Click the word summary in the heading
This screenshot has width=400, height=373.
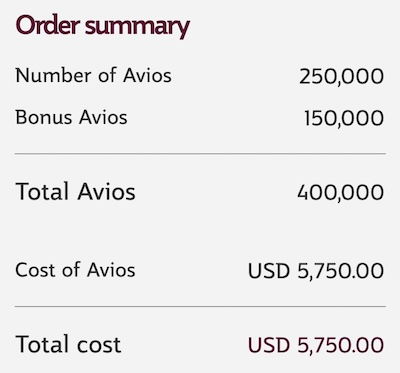click(137, 27)
